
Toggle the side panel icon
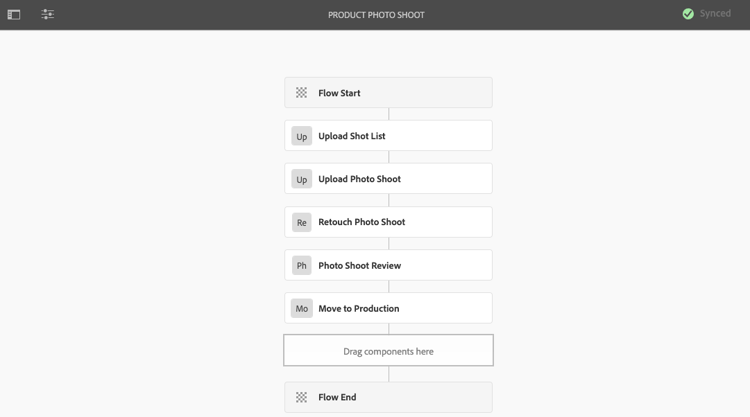[x=14, y=14]
